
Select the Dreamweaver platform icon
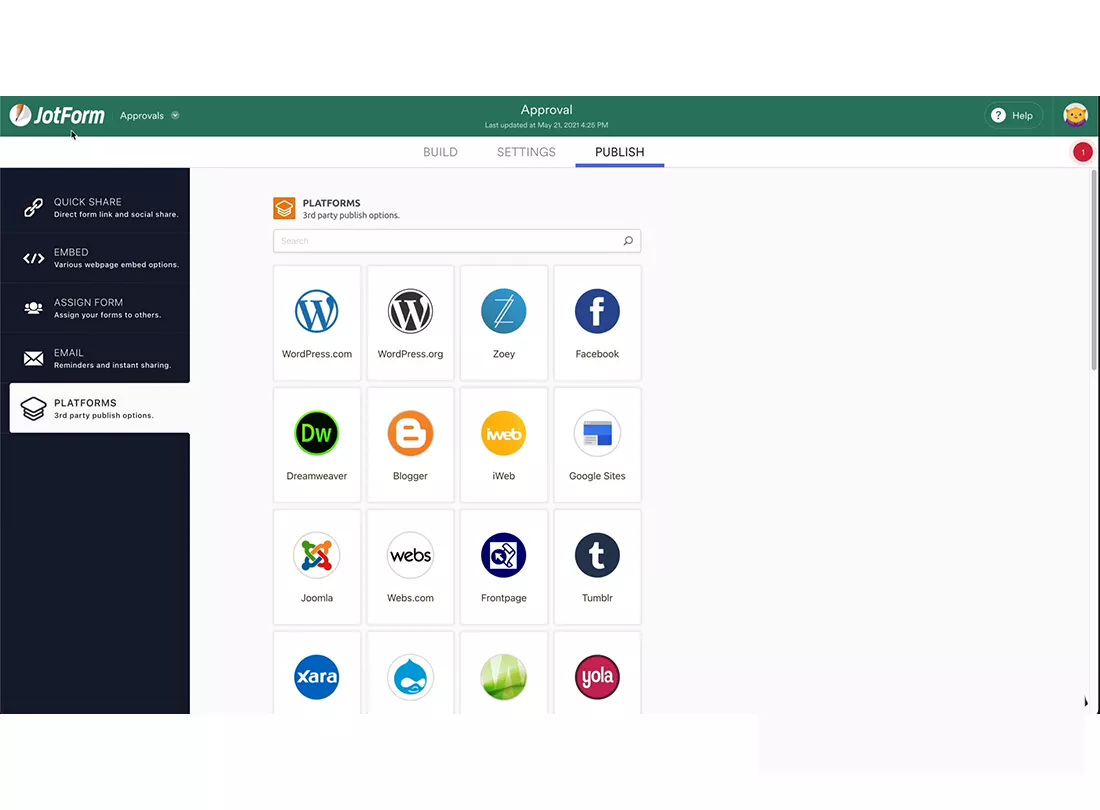[316, 433]
